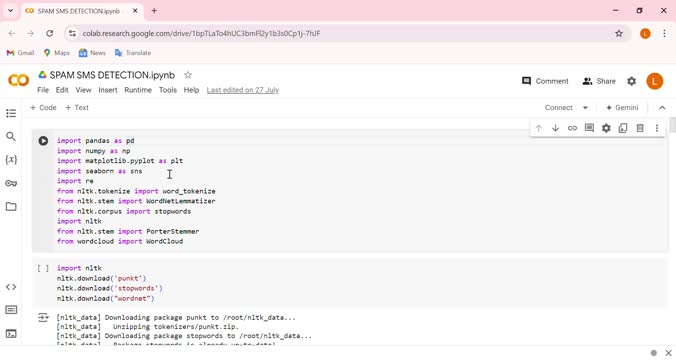Click the Comment button

545,81
